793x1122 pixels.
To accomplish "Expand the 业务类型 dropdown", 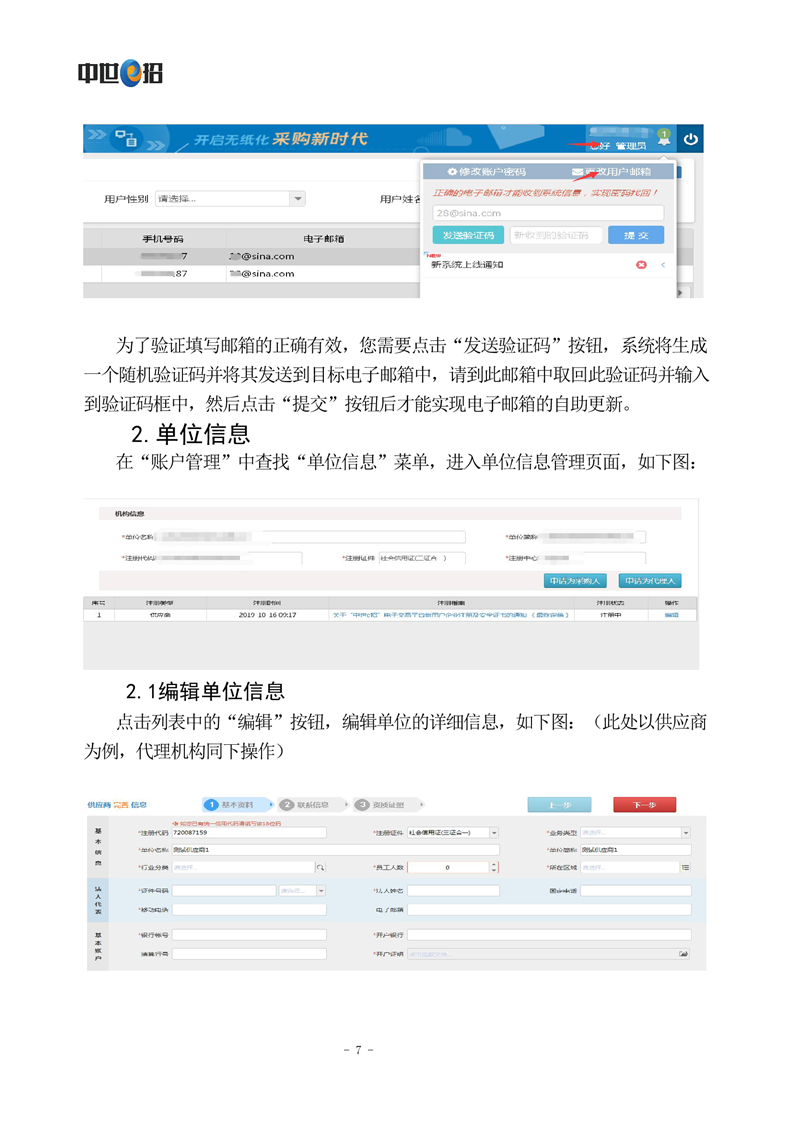I will [686, 832].
